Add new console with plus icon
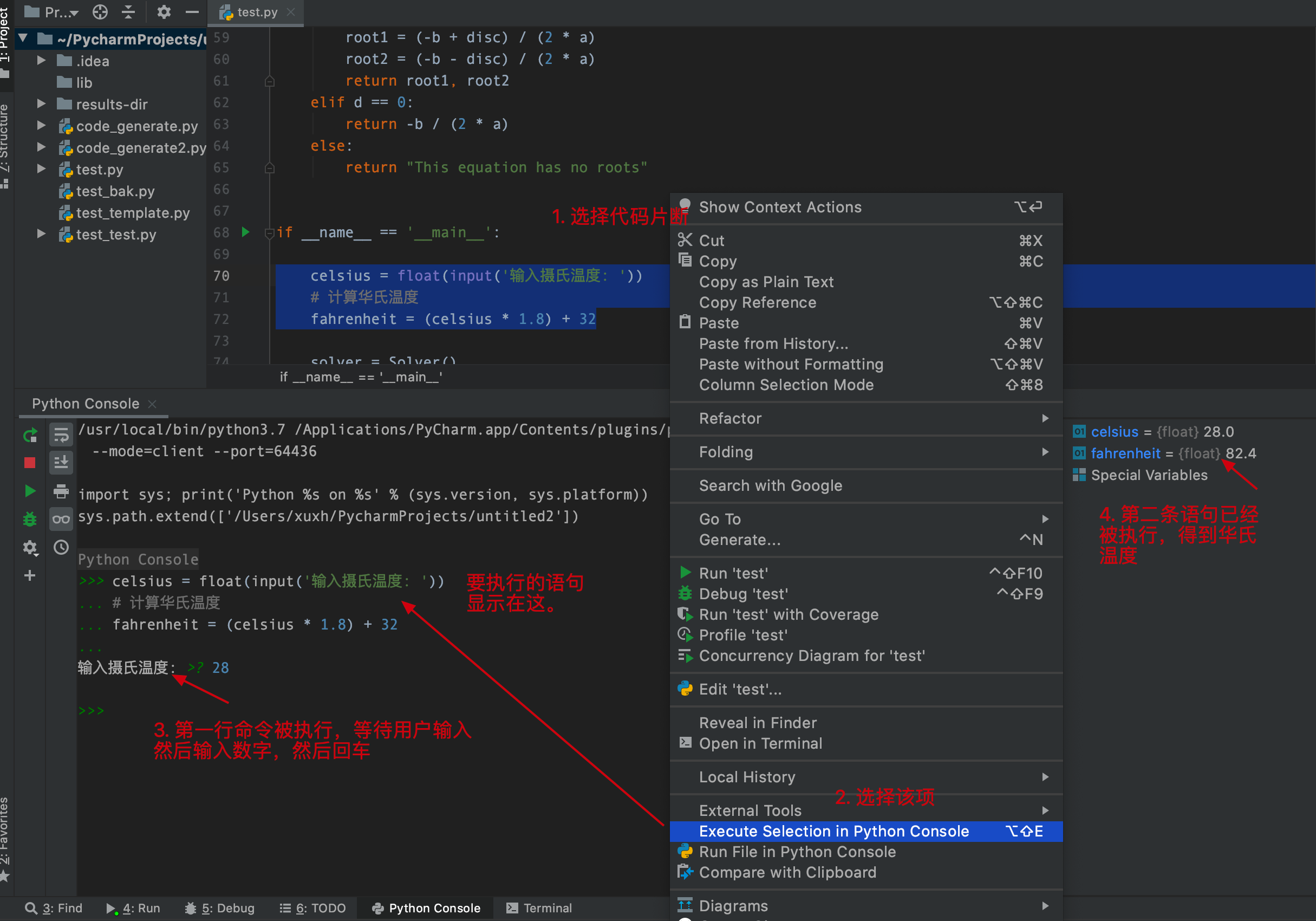The width and height of the screenshot is (1316, 921). 30,575
